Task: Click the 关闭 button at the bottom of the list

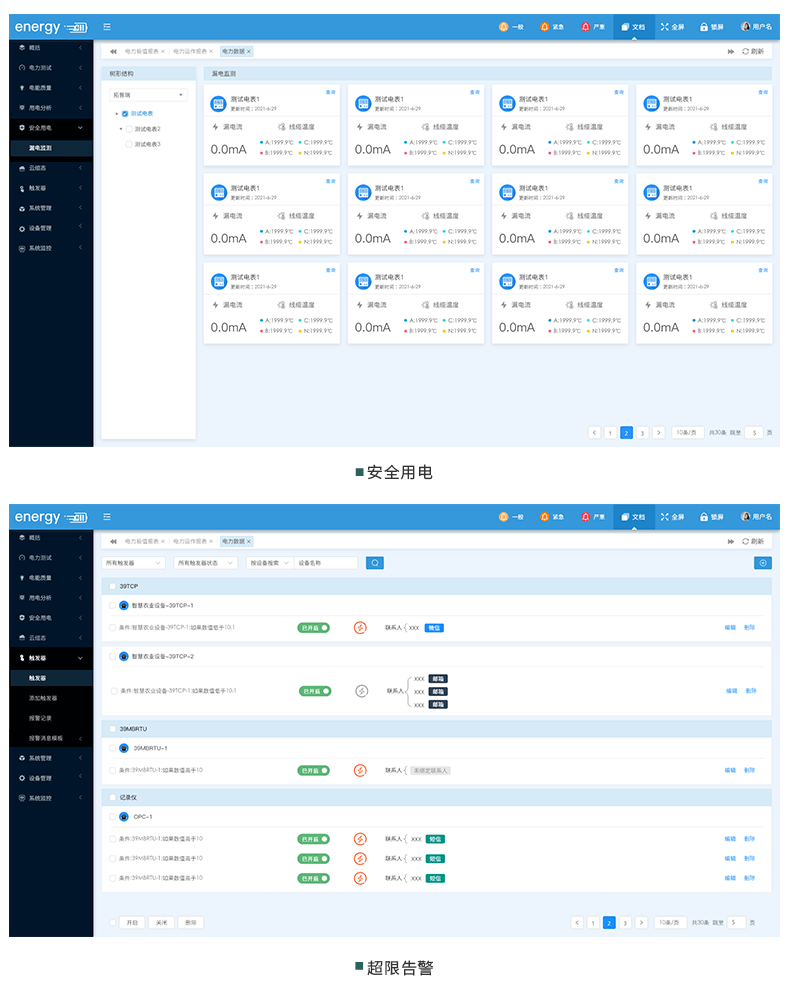Action: point(161,923)
